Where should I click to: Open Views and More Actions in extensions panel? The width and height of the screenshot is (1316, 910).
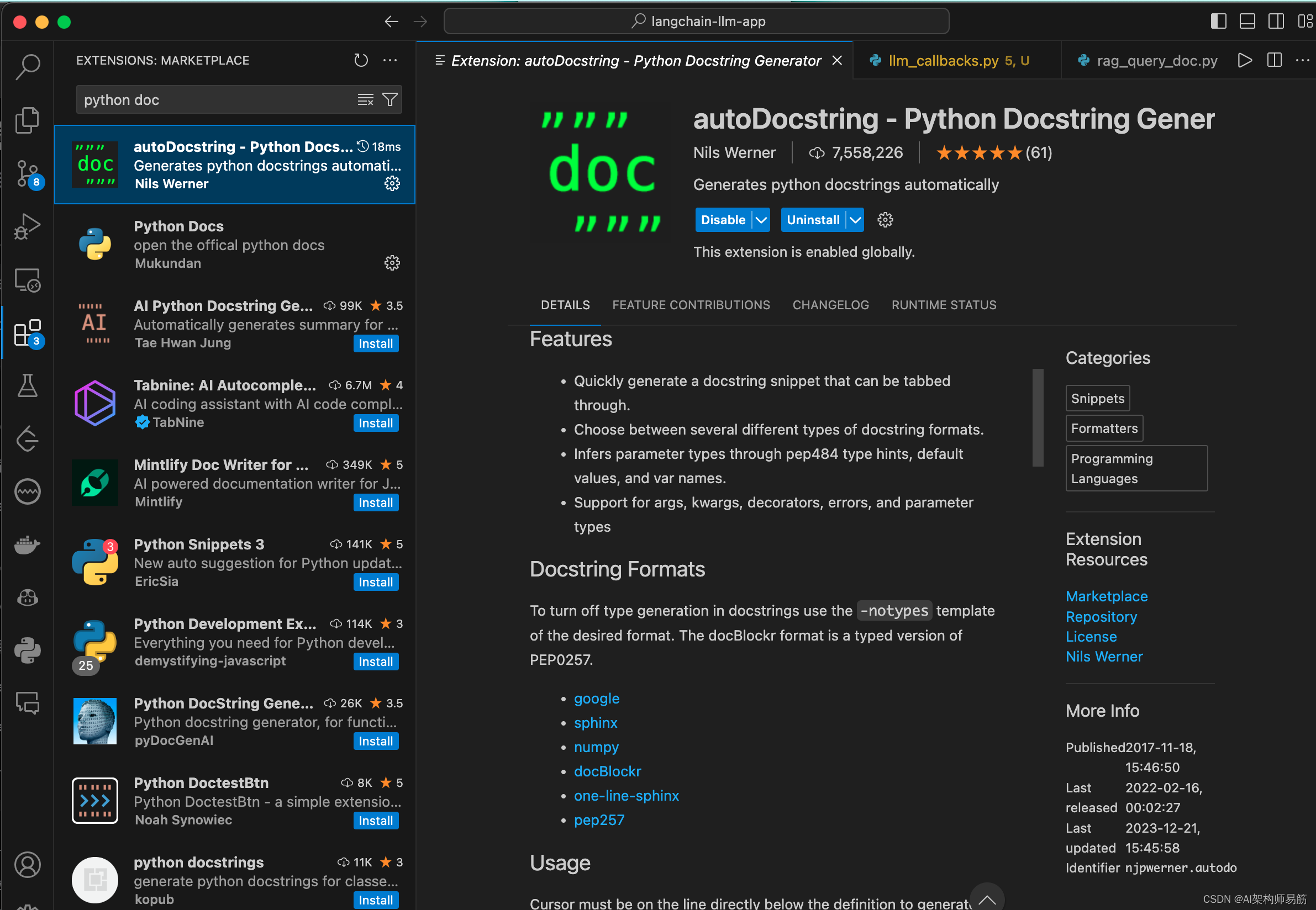coord(390,60)
